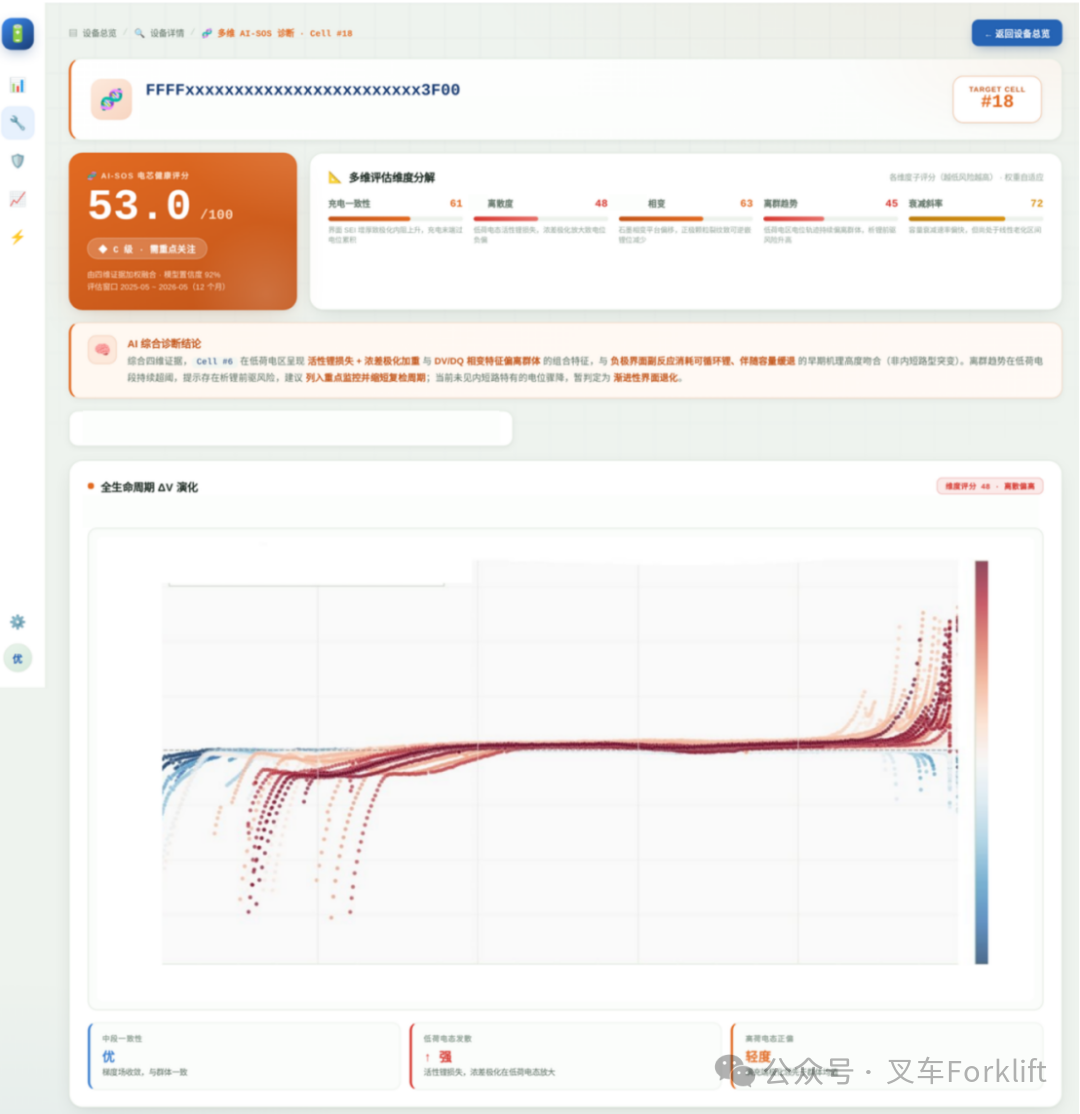Image resolution: width=1080 pixels, height=1114 pixels.
Task: Select the wrench diagnostics sidebar icon
Action: (18, 123)
